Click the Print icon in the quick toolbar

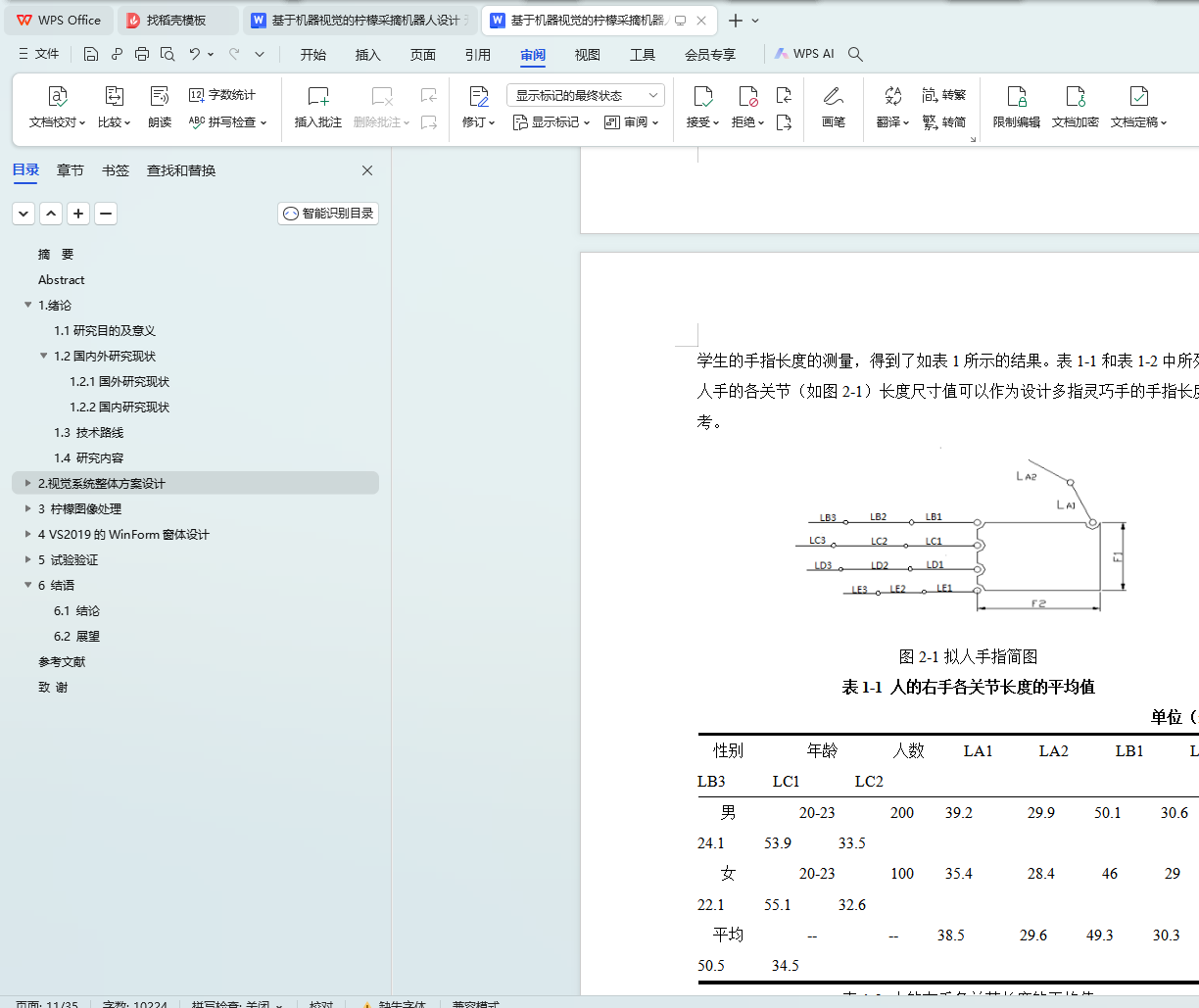coord(142,55)
